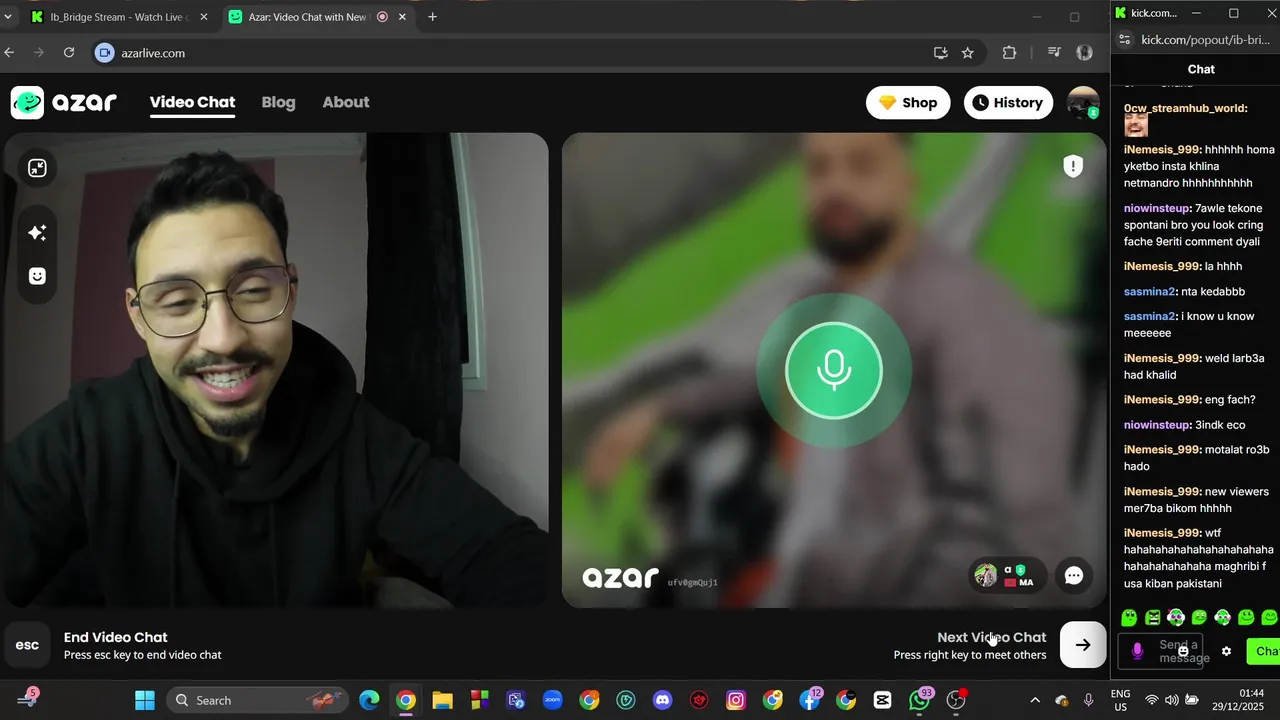Click the next arrow button to meet others
Image resolution: width=1280 pixels, height=720 pixels.
tap(1083, 645)
